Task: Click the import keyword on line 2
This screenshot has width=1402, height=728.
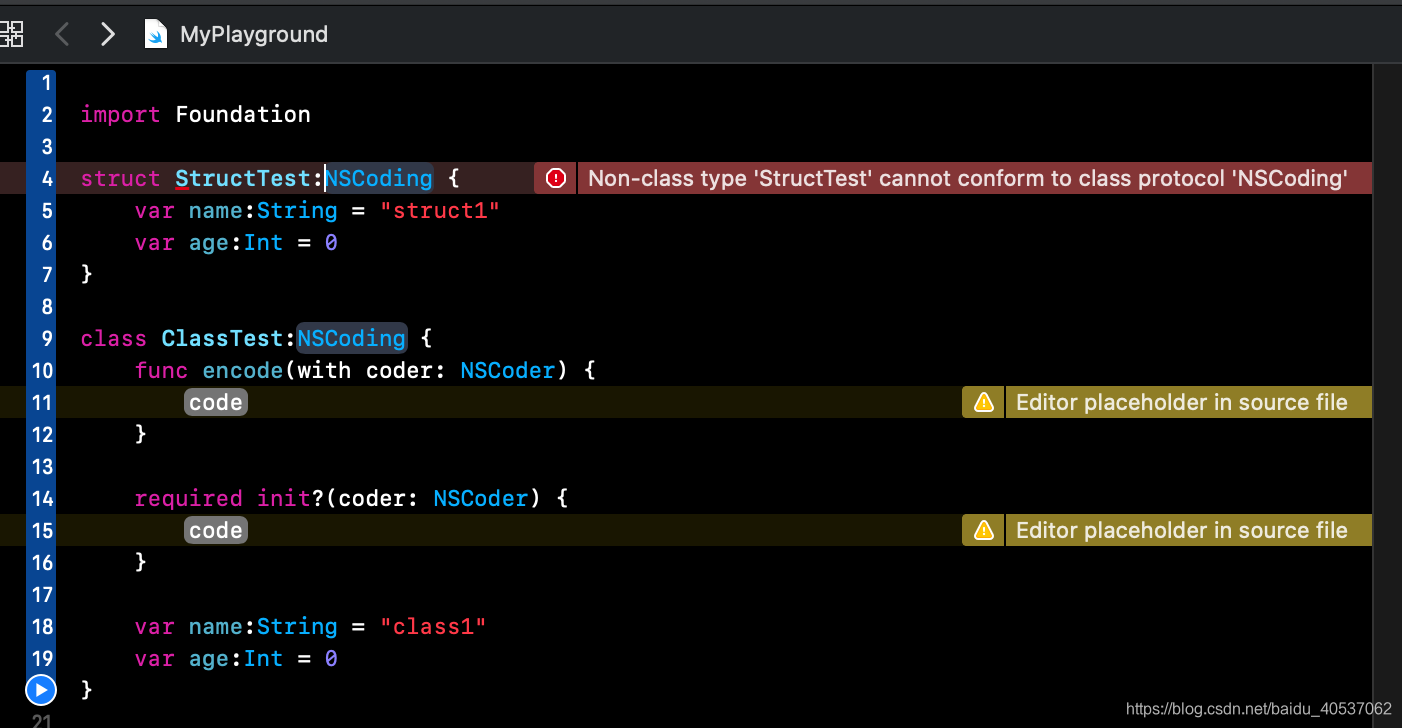Action: pos(121,114)
